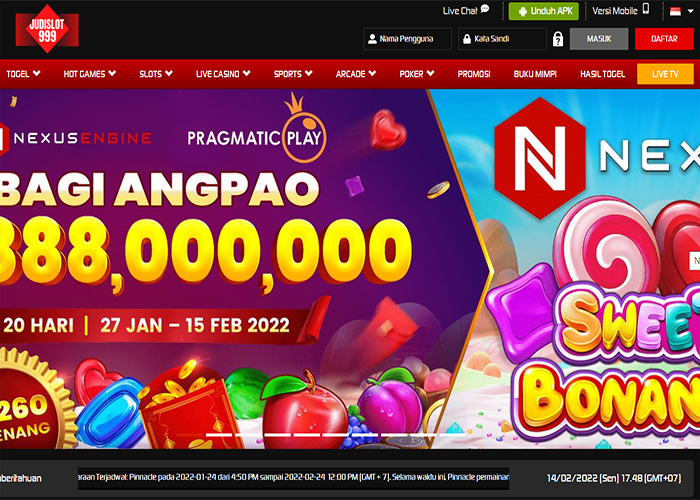Focus the Nama Pengguna username field
Viewport: 700px width, 500px height.
point(408,39)
